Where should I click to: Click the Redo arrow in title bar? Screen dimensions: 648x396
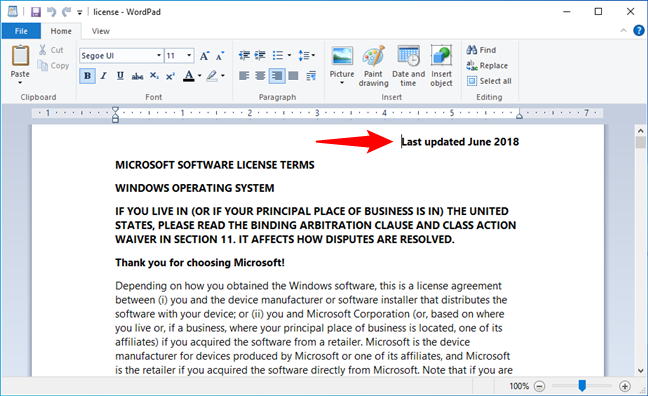coord(66,12)
